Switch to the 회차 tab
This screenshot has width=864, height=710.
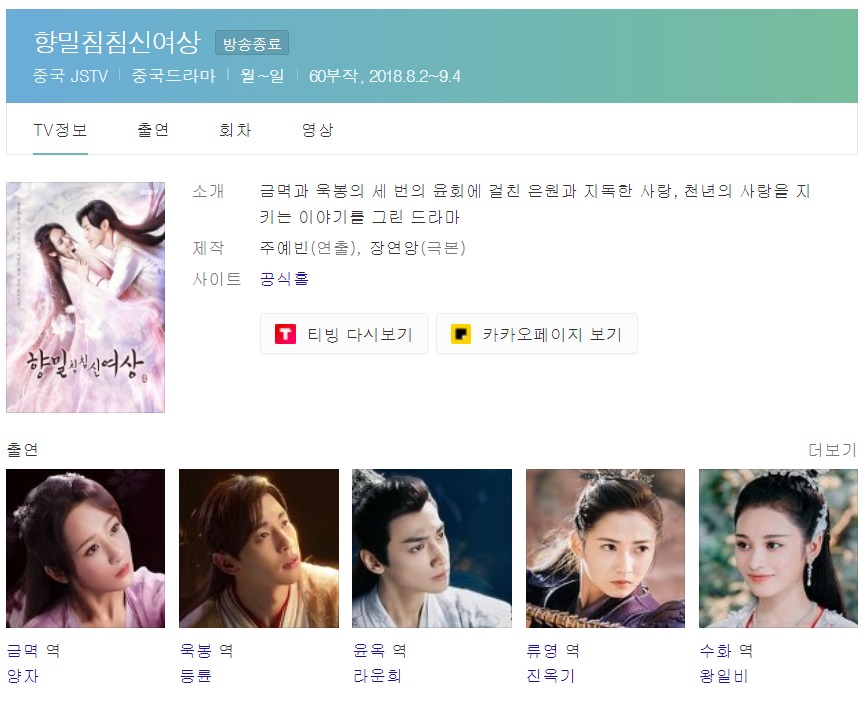click(x=235, y=130)
